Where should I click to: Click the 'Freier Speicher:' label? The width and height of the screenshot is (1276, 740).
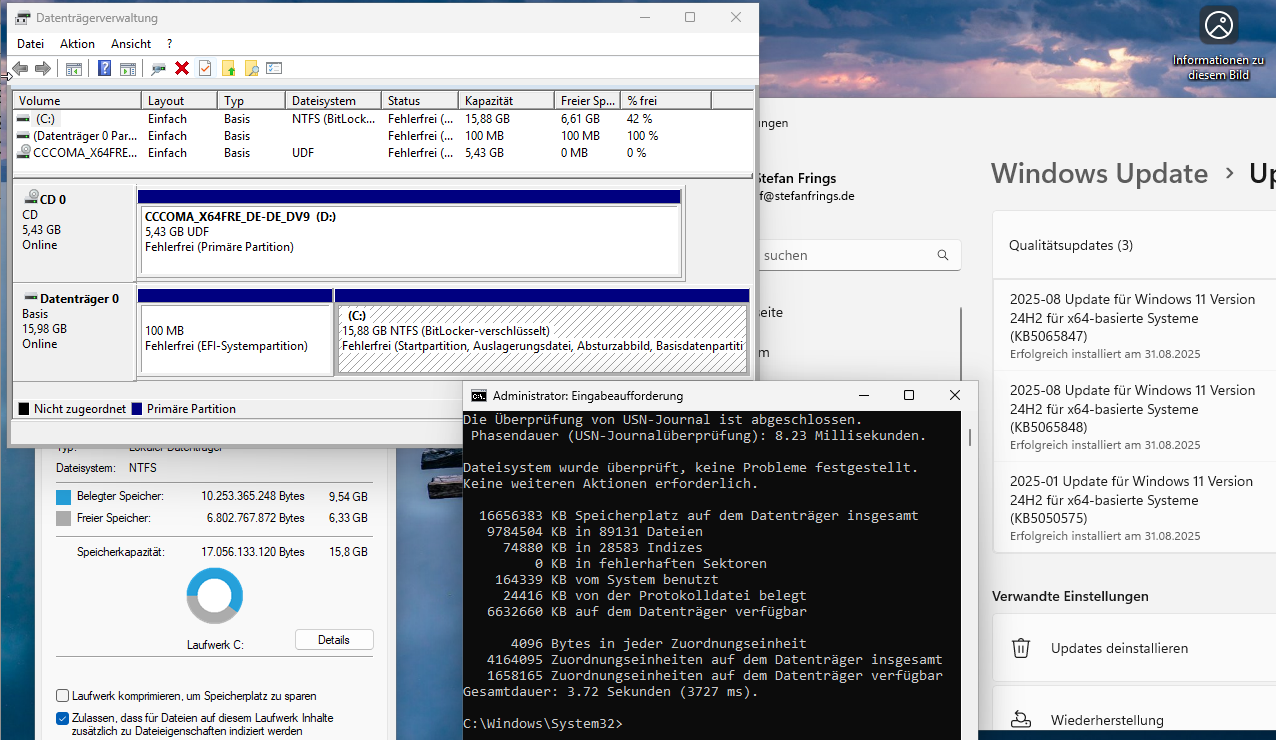pos(114,518)
